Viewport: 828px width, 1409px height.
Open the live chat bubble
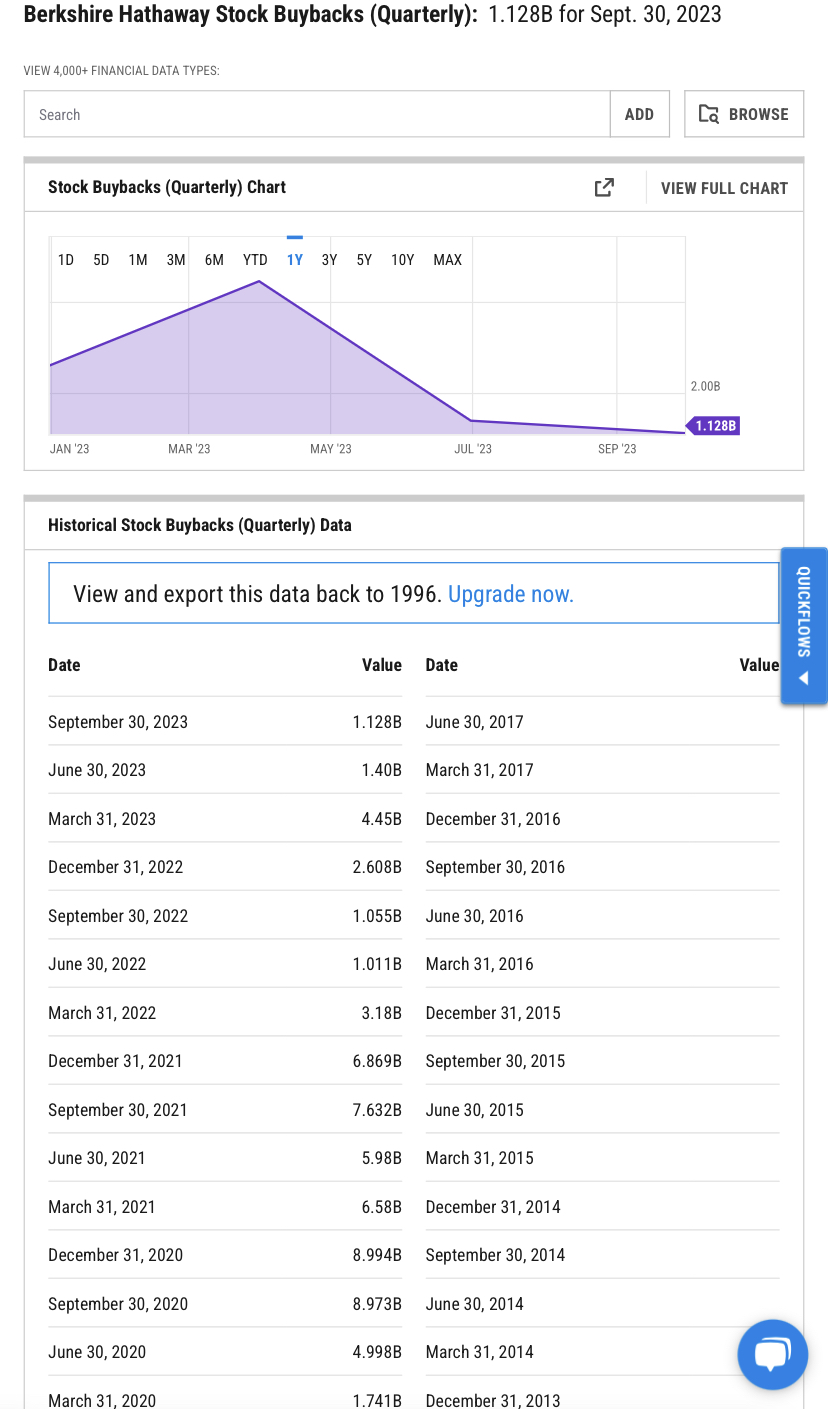pos(772,1354)
